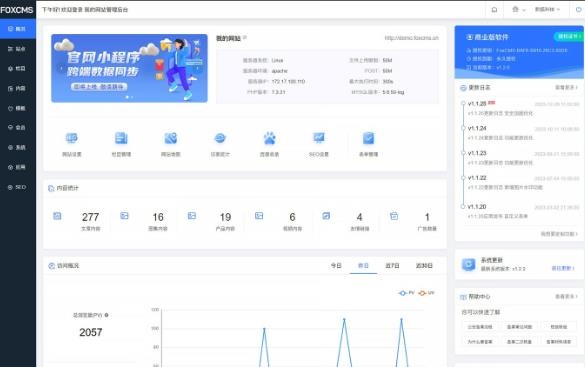Screen dimensions: 585x367
Task: Click the icon beside the 4 count
Action: 326,216
